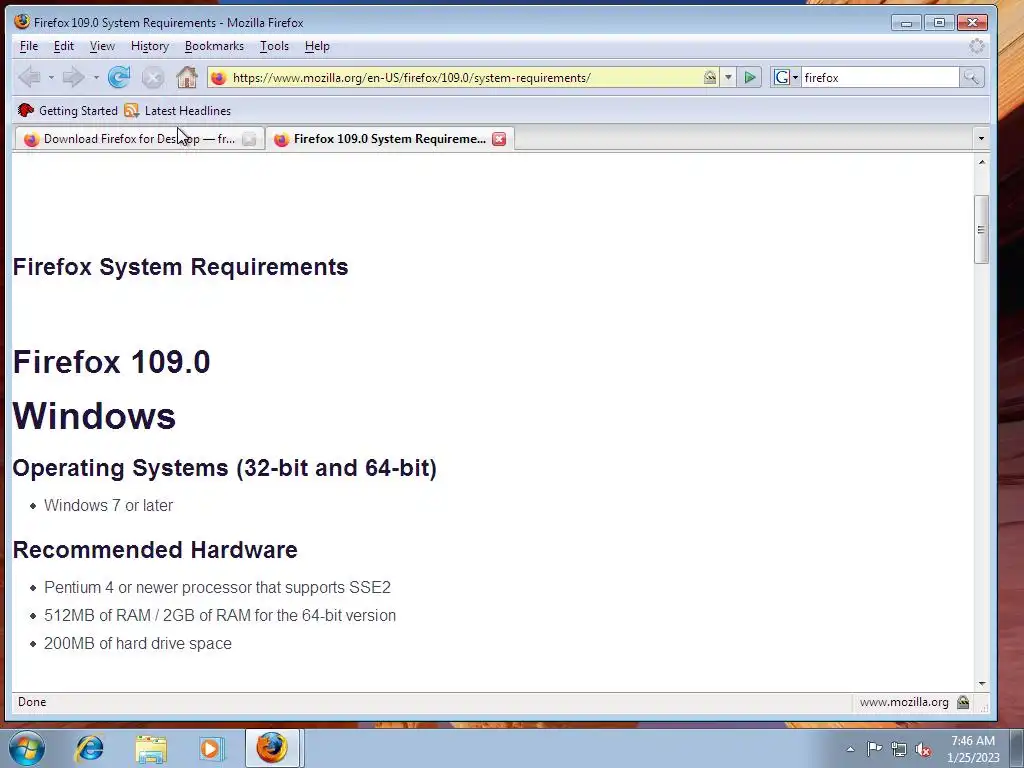Image resolution: width=1024 pixels, height=768 pixels.
Task: Open the Back history dropdown arrow
Action: pyautogui.click(x=51, y=77)
